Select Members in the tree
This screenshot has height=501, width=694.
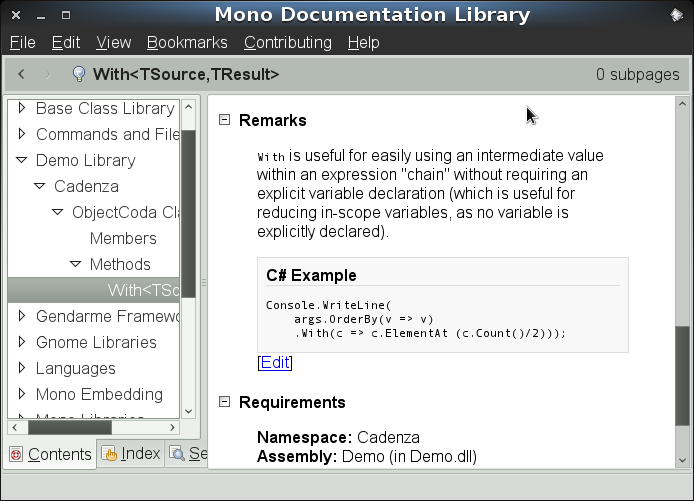[123, 238]
